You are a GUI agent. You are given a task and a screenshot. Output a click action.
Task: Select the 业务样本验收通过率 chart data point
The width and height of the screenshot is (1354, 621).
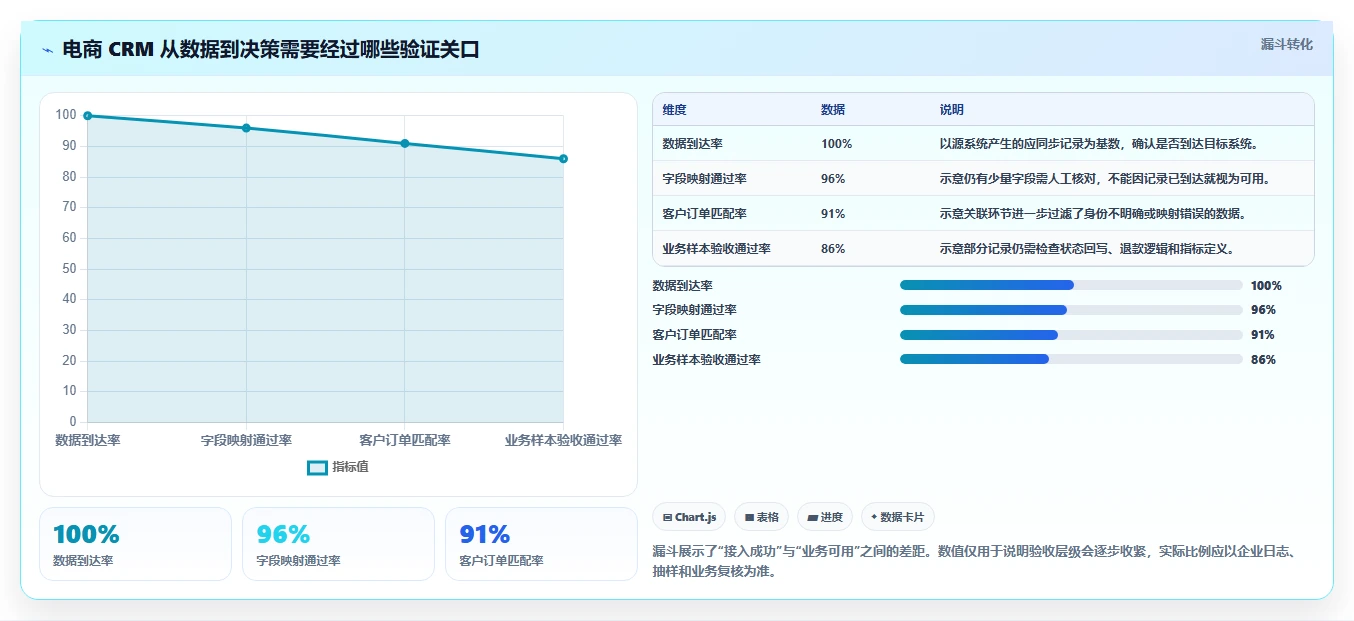point(563,159)
